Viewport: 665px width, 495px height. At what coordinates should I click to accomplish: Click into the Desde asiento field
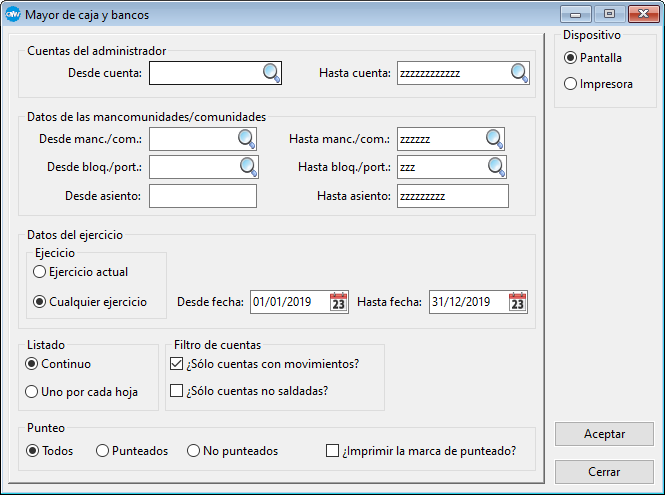pyautogui.click(x=203, y=196)
